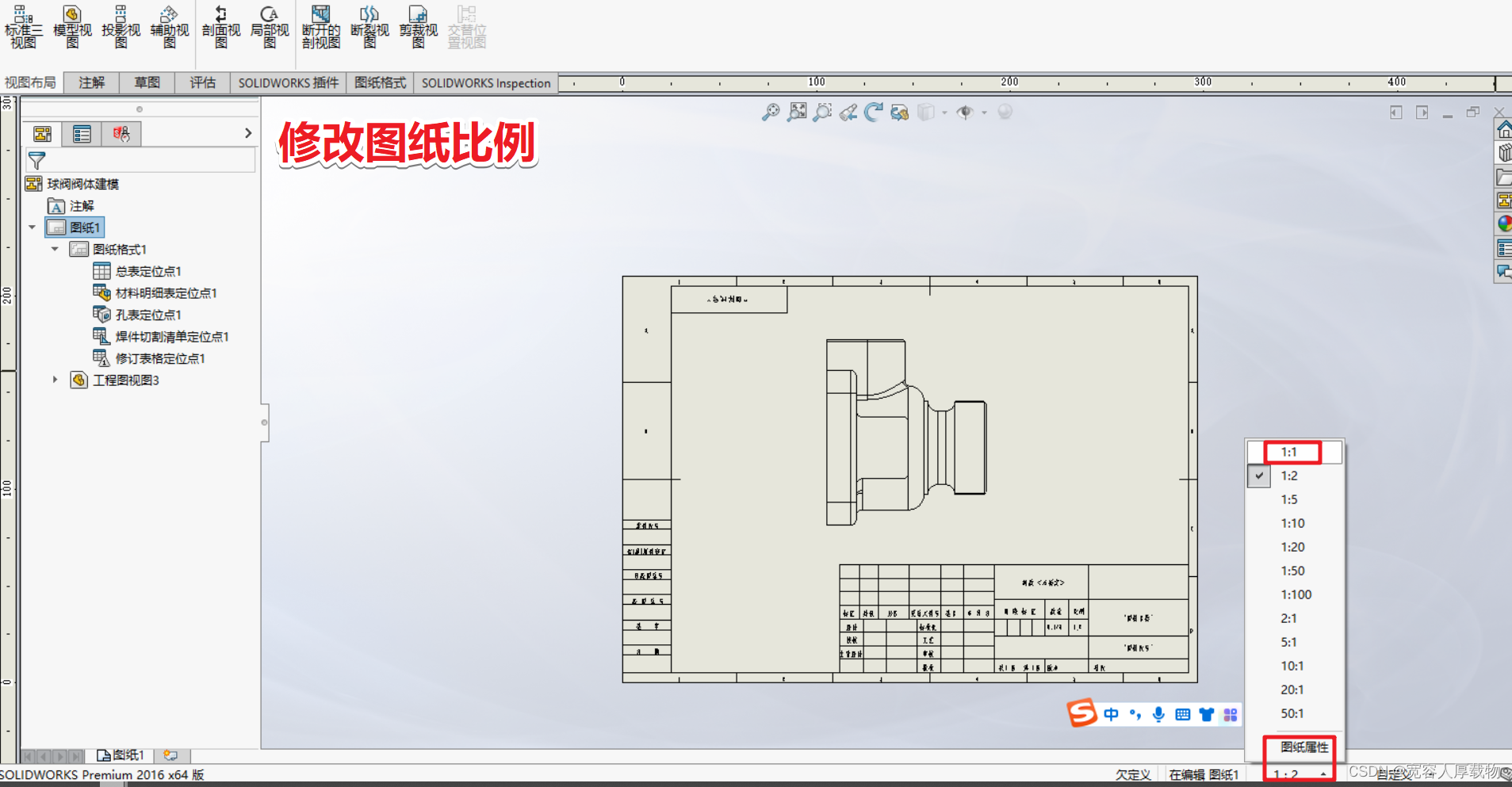This screenshot has height=787, width=1512.
Task: Choose the 1:100 scale option
Action: point(1294,594)
